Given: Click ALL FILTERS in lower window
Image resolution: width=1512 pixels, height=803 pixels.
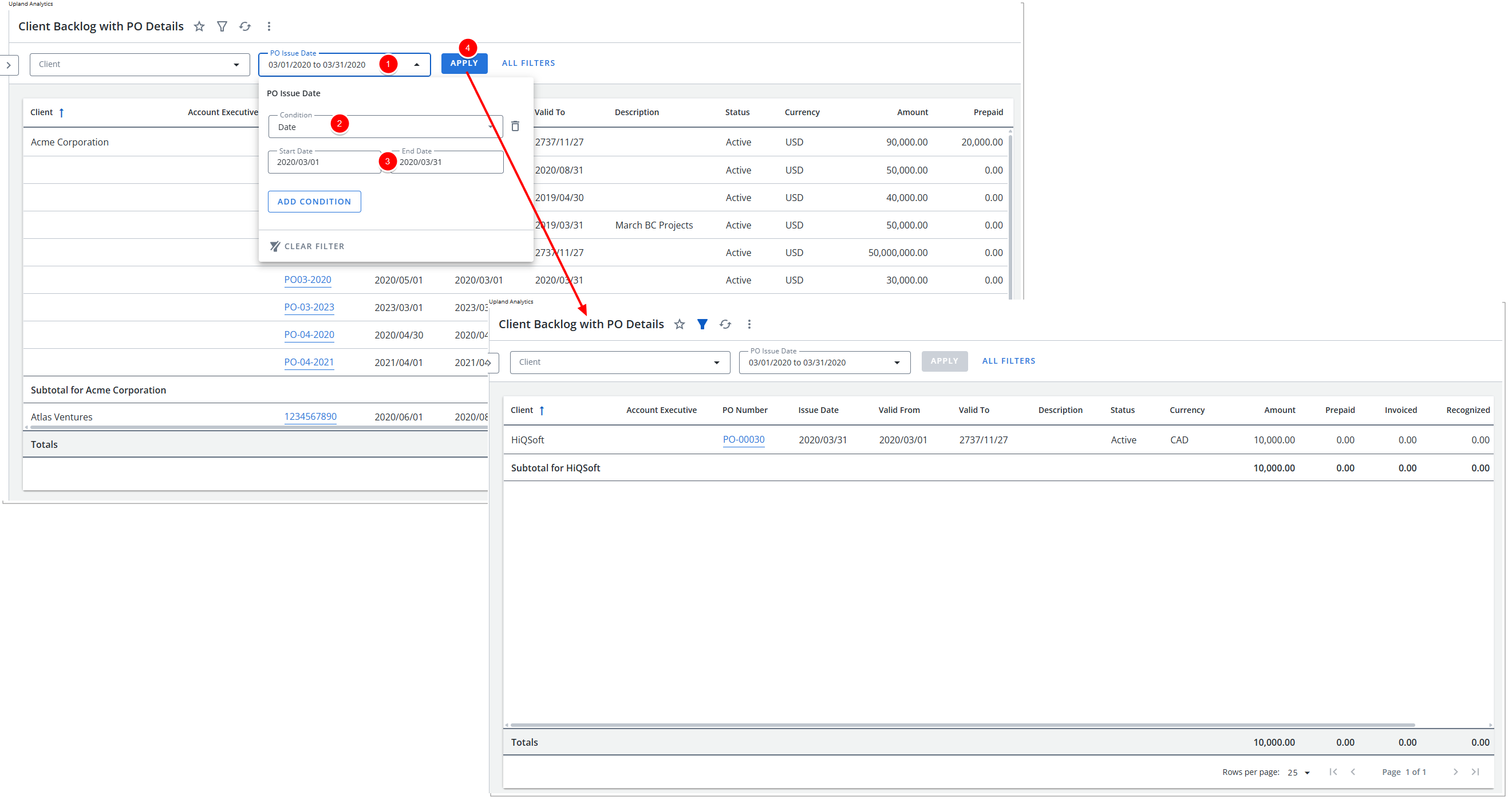Looking at the screenshot, I should (x=1008, y=361).
